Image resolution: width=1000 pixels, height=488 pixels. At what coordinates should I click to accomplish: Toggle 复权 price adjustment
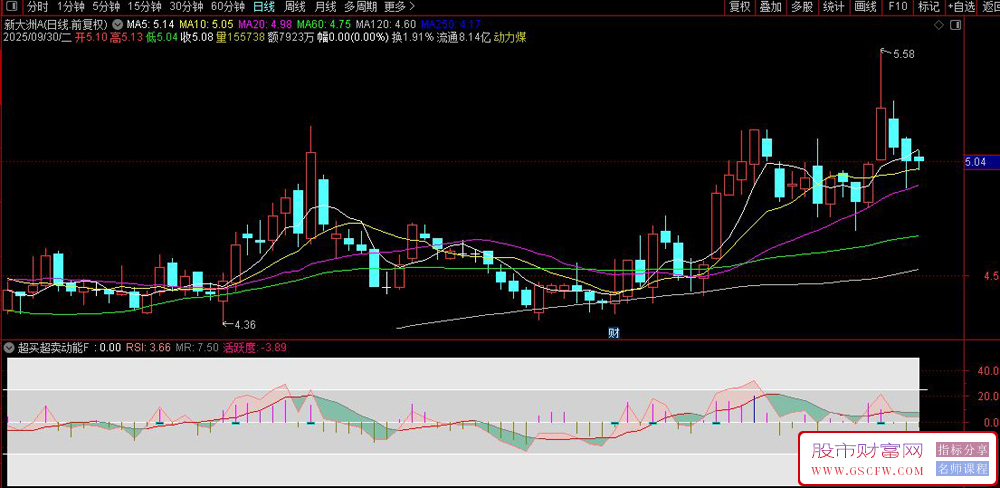(x=739, y=7)
